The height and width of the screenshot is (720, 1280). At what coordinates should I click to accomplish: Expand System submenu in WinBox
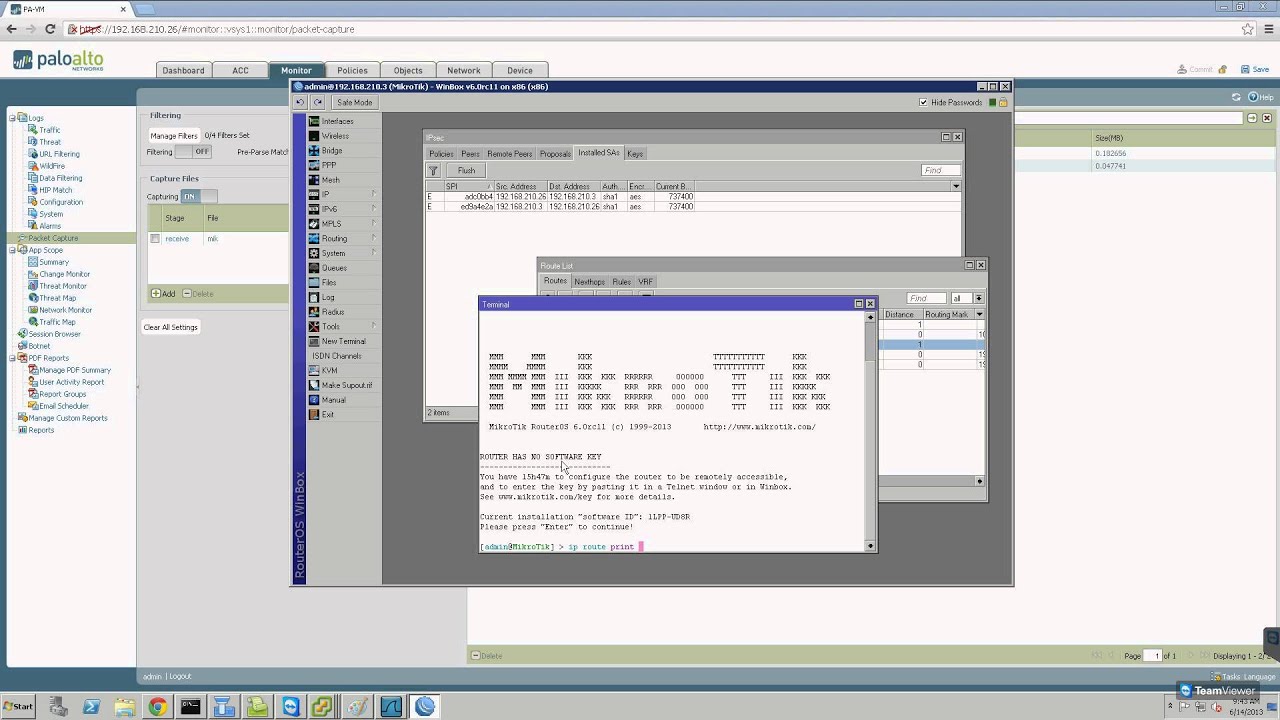pos(344,253)
